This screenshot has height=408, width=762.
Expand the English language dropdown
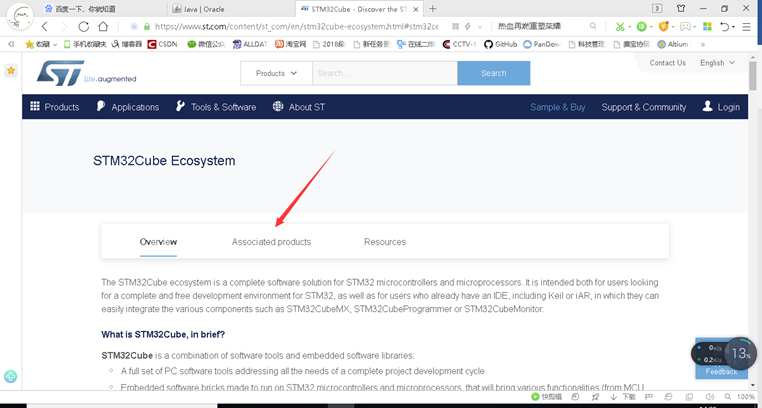pyautogui.click(x=717, y=63)
